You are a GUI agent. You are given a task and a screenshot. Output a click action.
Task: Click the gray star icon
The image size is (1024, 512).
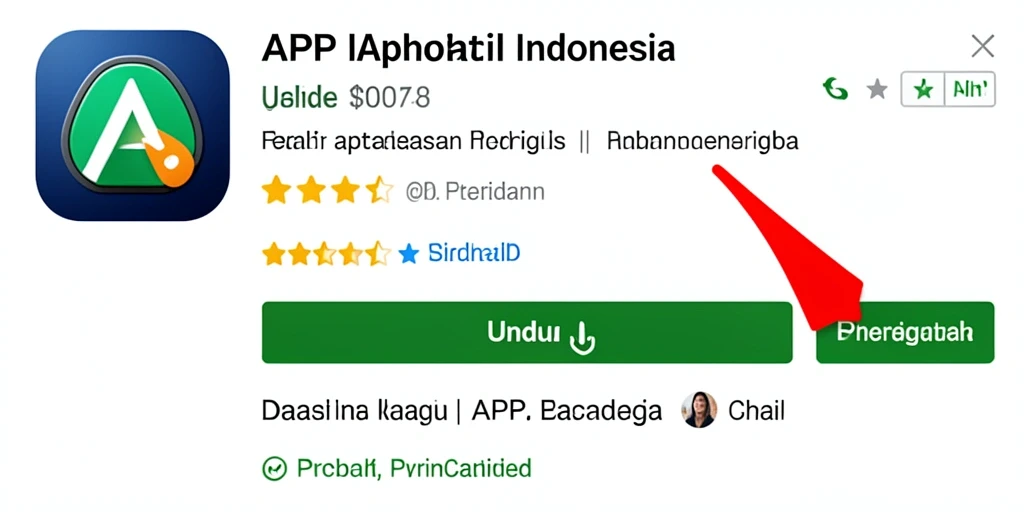pyautogui.click(x=876, y=89)
